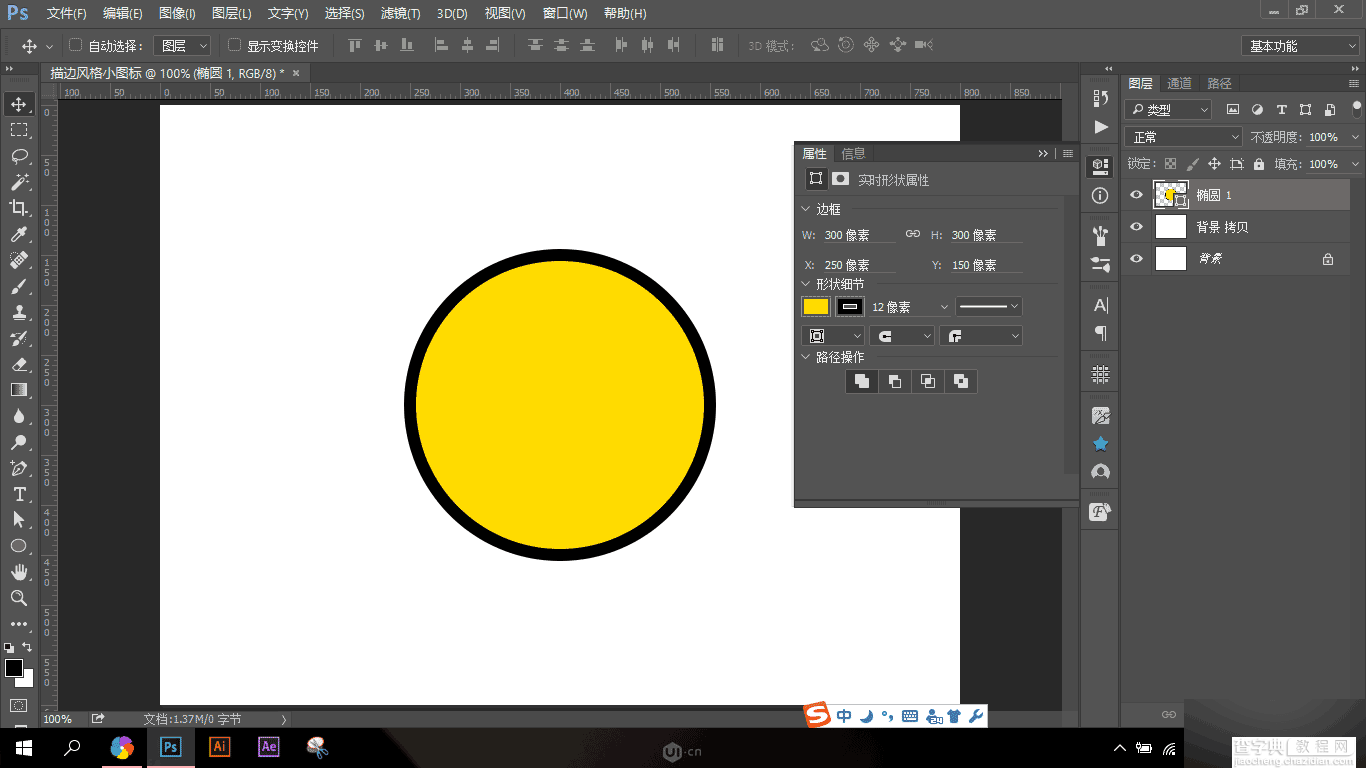Select the Move tool in toolbox
This screenshot has height=768, width=1366.
[x=18, y=104]
